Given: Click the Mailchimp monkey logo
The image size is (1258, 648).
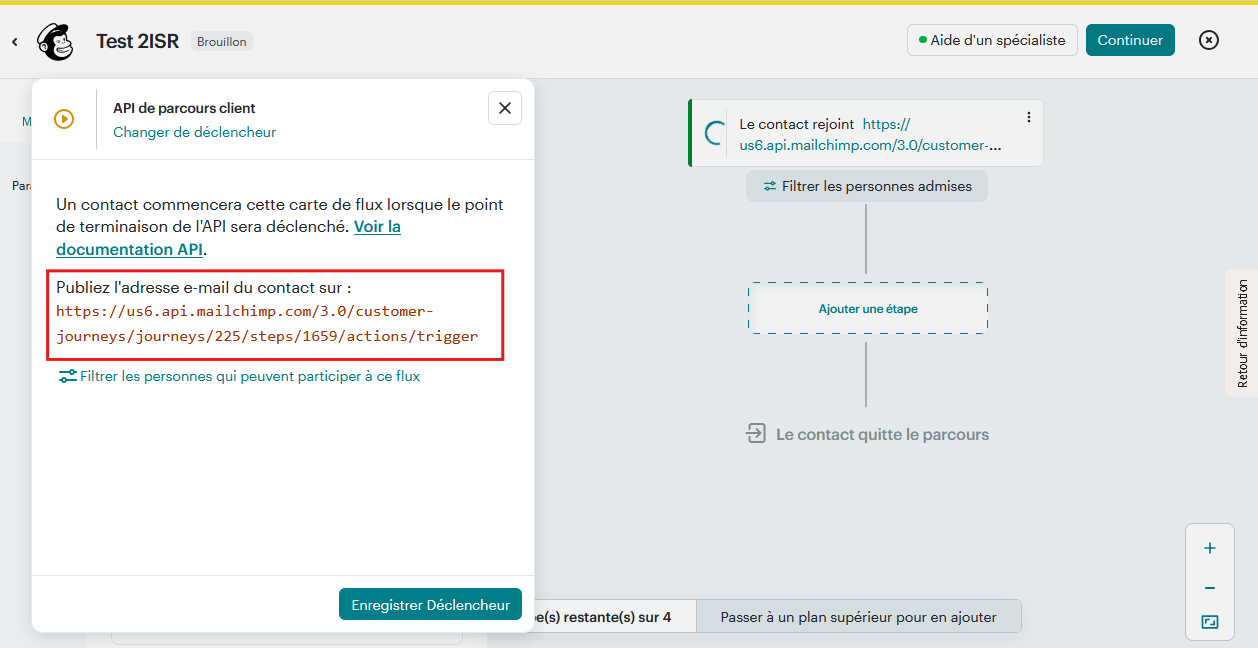Looking at the screenshot, I should click(x=55, y=41).
